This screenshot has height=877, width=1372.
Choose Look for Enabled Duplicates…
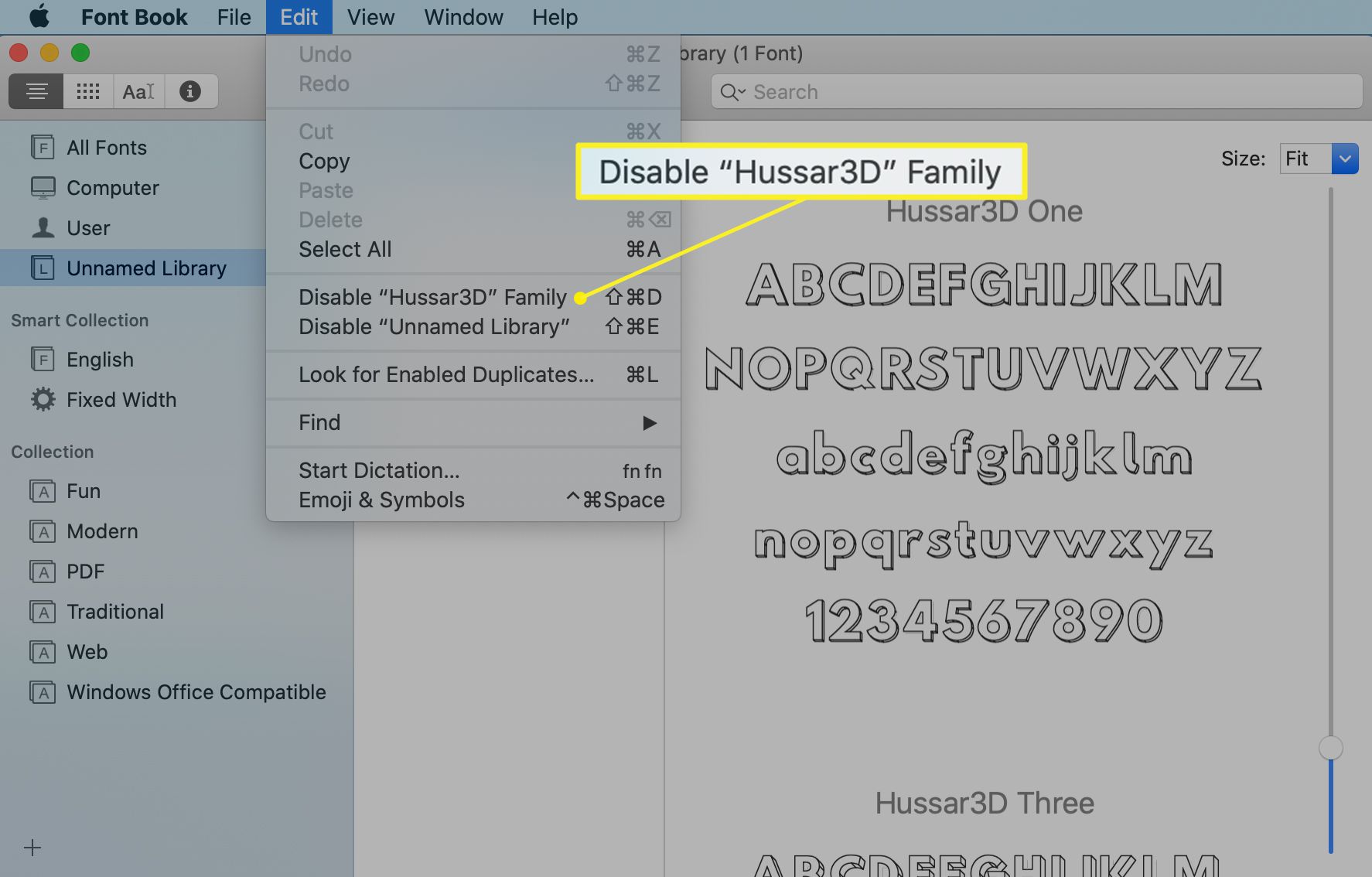pyautogui.click(x=473, y=374)
